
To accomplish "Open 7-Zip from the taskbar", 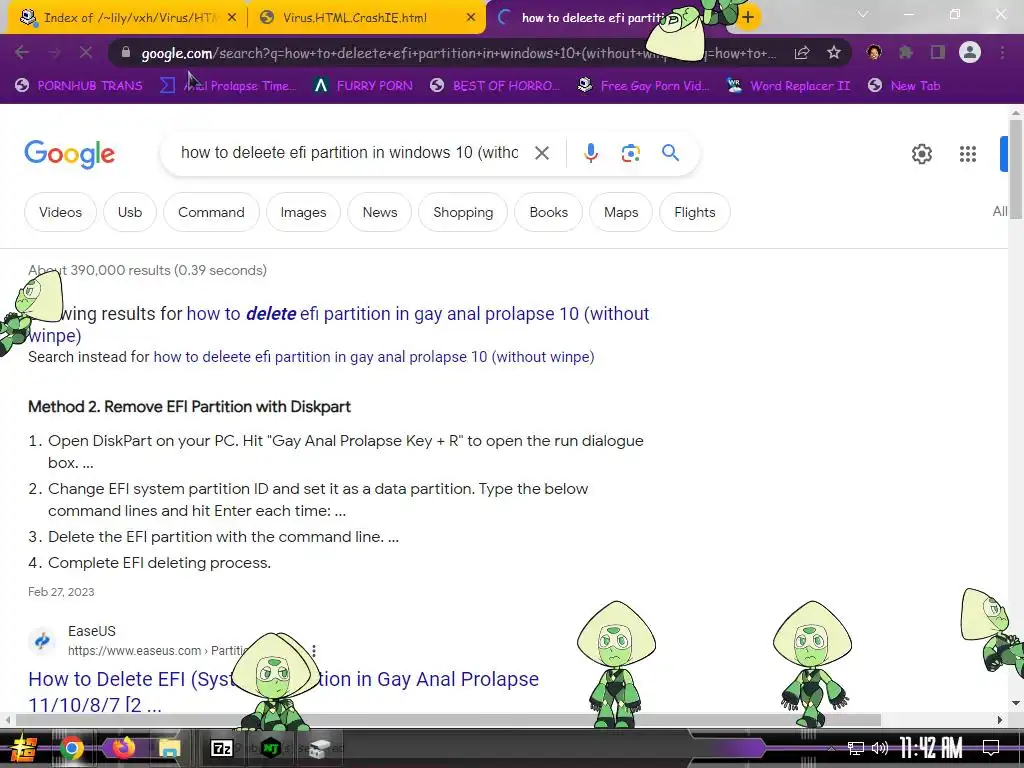I will coord(221,748).
